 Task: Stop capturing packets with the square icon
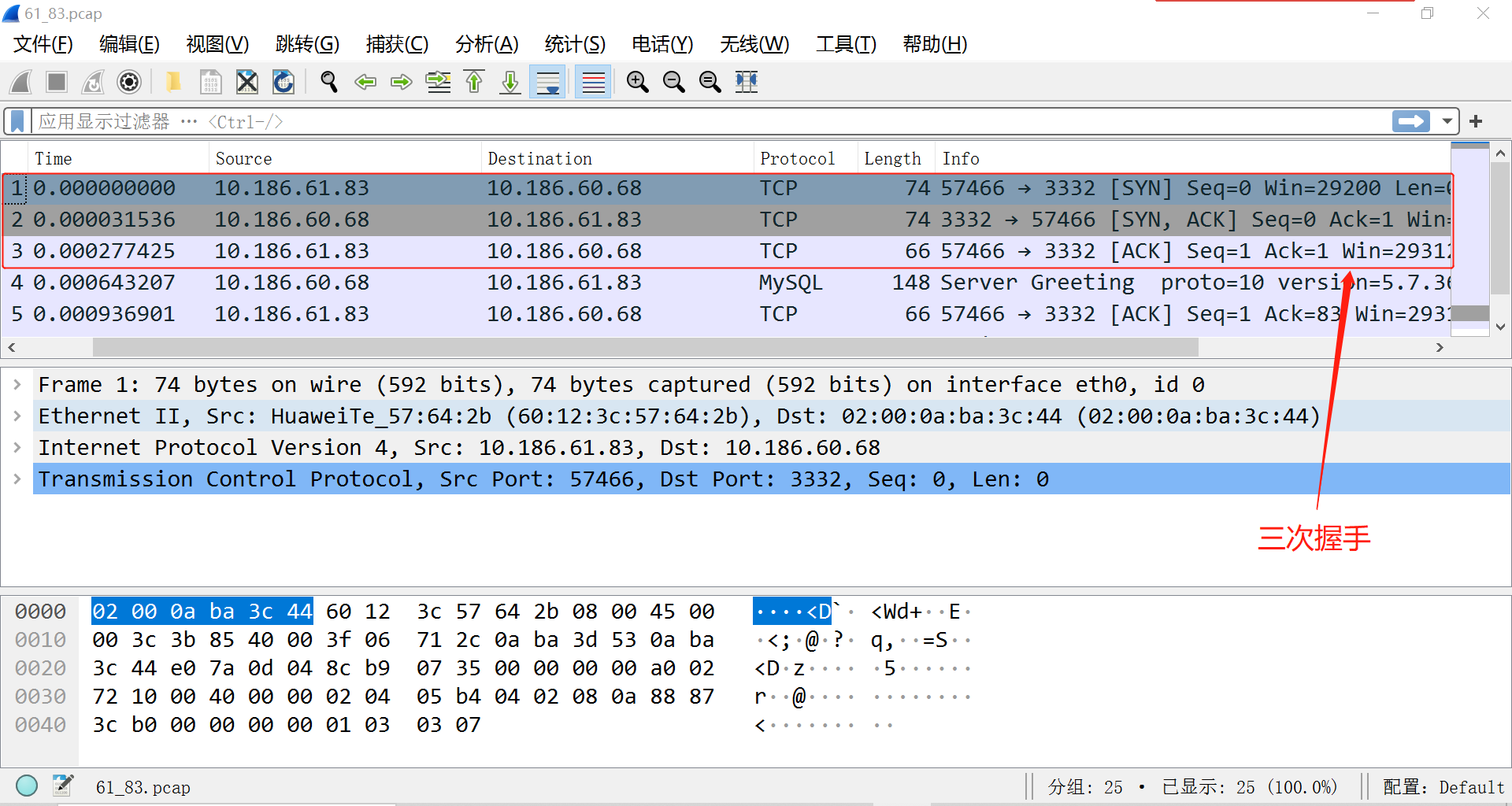click(x=57, y=82)
